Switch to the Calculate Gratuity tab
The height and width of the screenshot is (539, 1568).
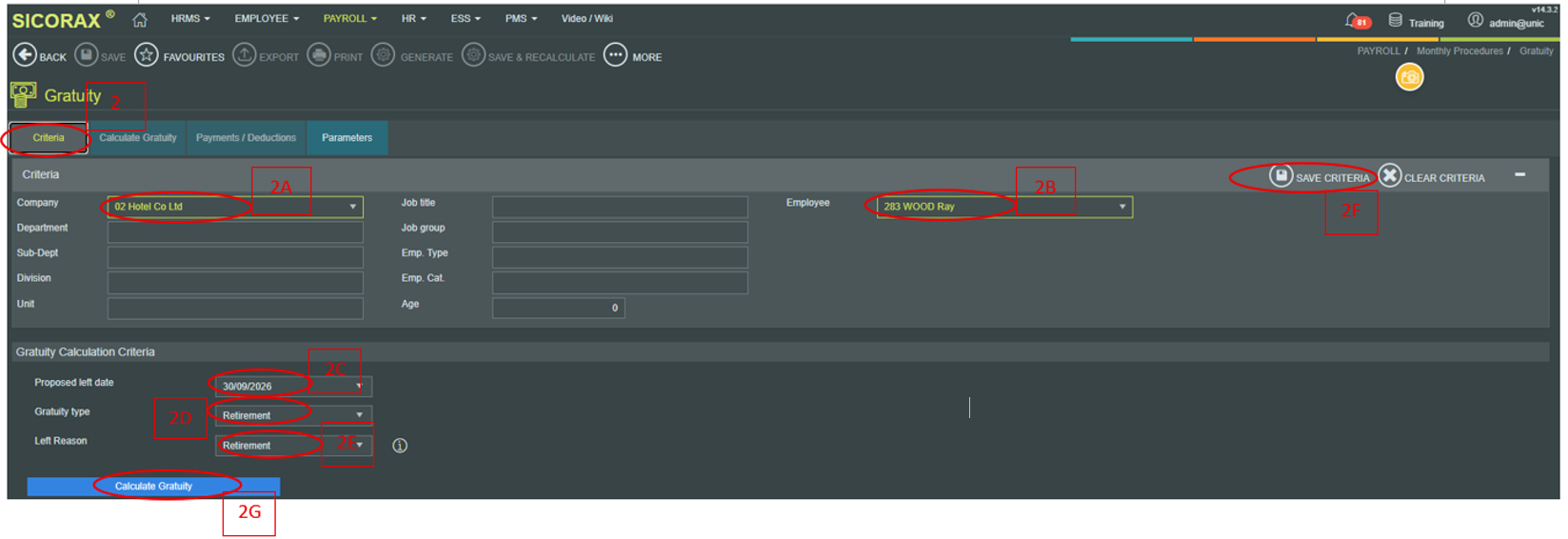click(138, 138)
